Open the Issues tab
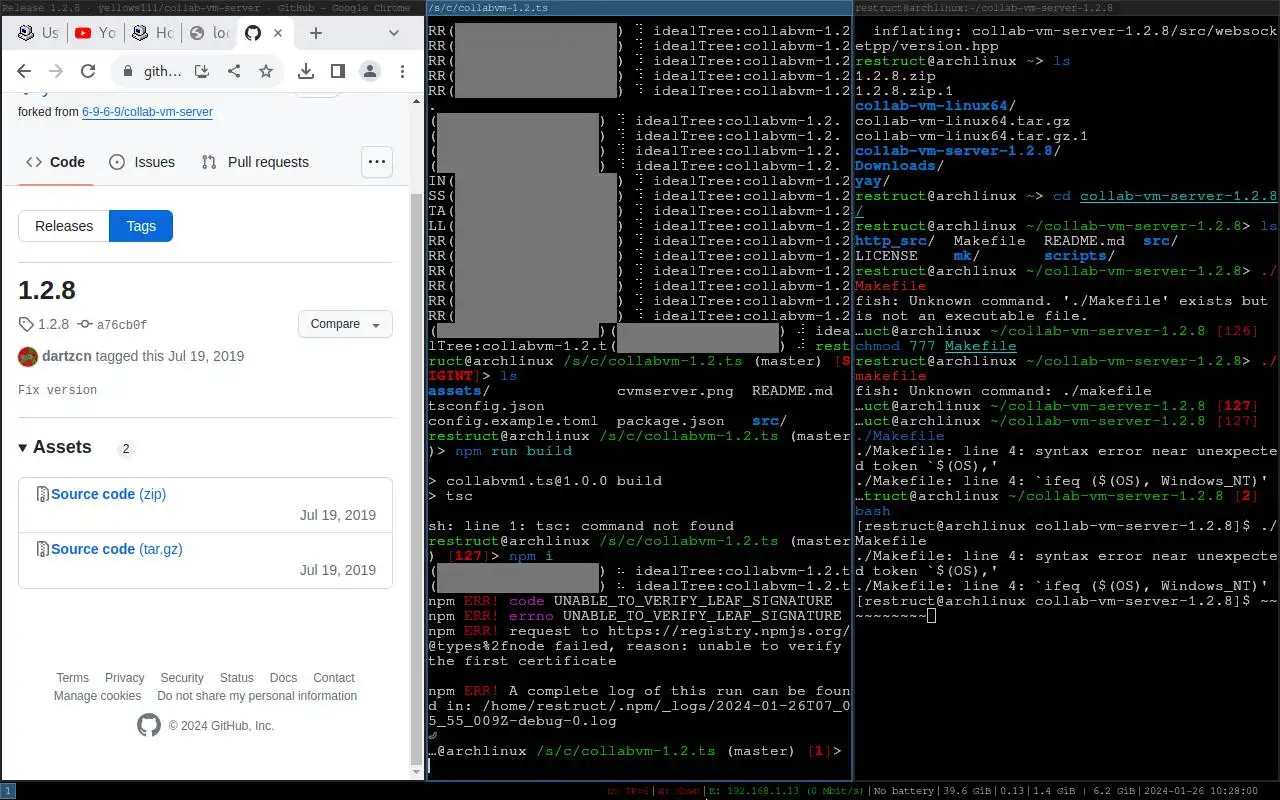This screenshot has height=800, width=1280. [142, 162]
